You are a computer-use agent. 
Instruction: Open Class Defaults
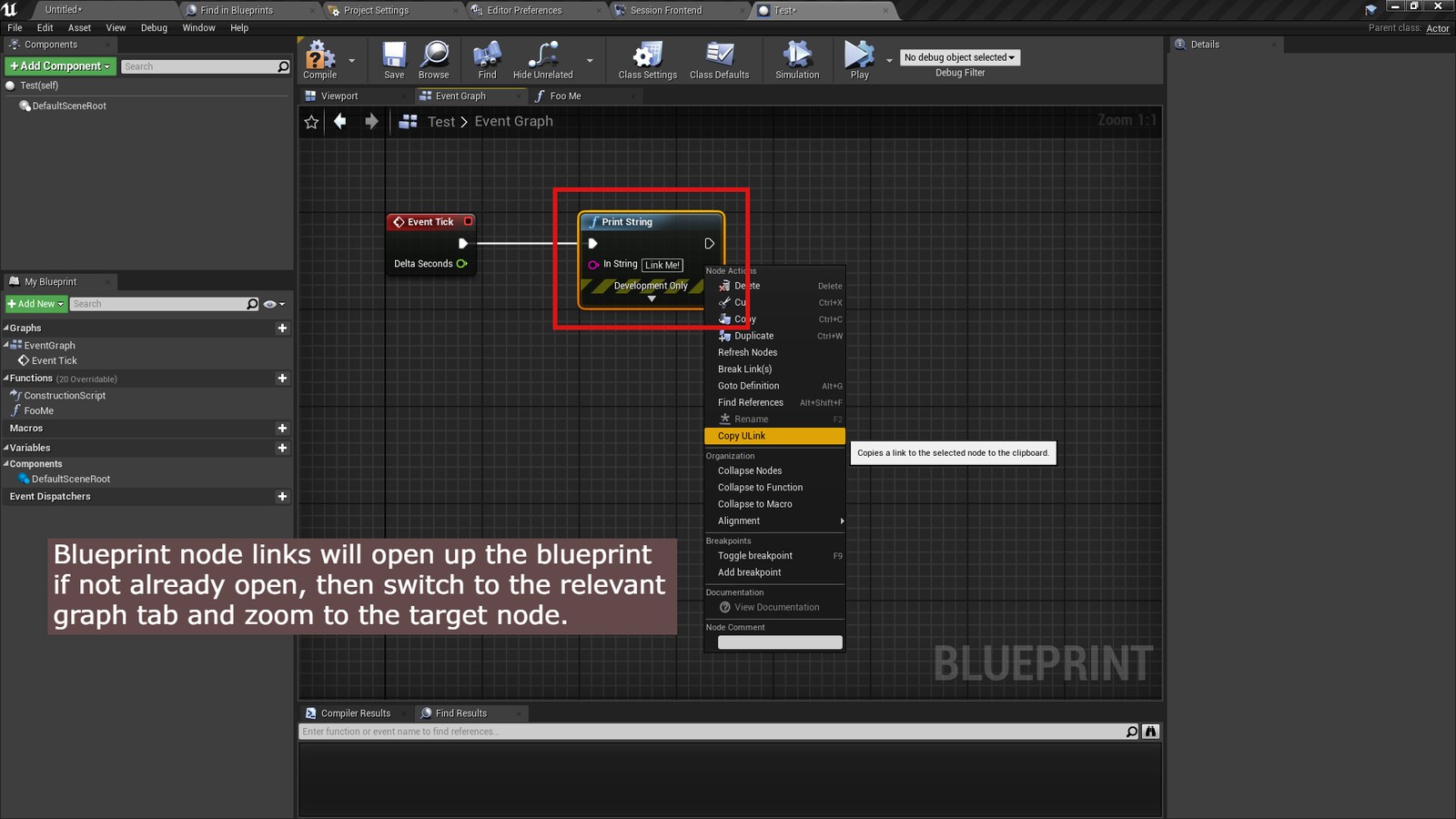point(719,60)
